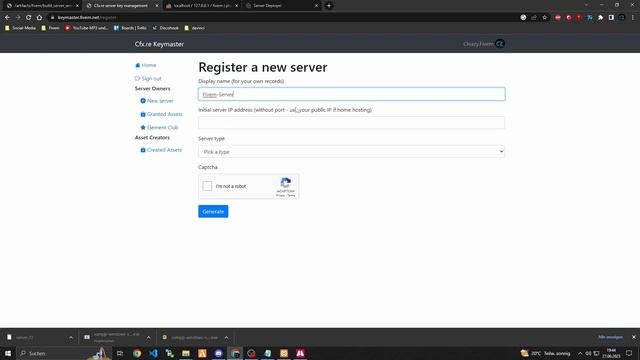Viewport: 640px width, 360px height.
Task: Open the browser side panel icon
Action: (611, 18)
